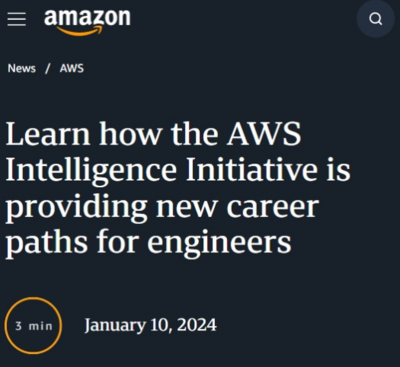Open the News breadcrumb link

22,68
